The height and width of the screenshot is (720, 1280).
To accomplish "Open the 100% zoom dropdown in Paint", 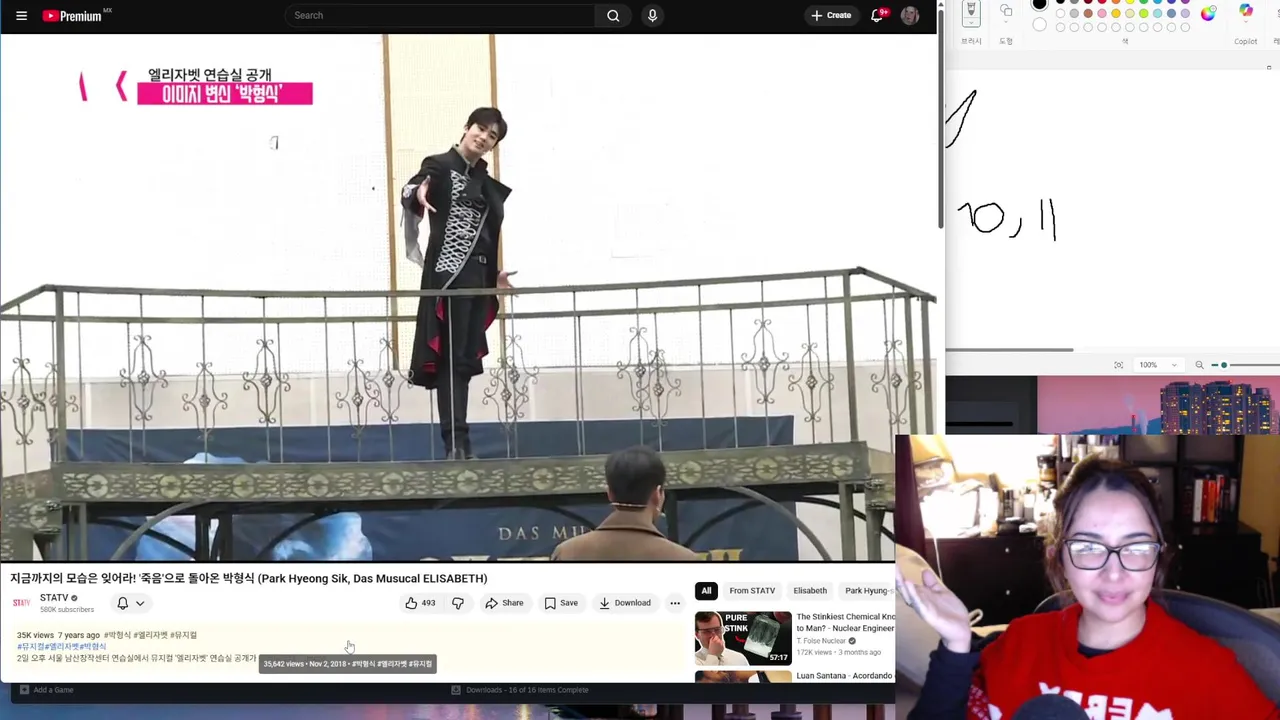I will pos(1158,365).
